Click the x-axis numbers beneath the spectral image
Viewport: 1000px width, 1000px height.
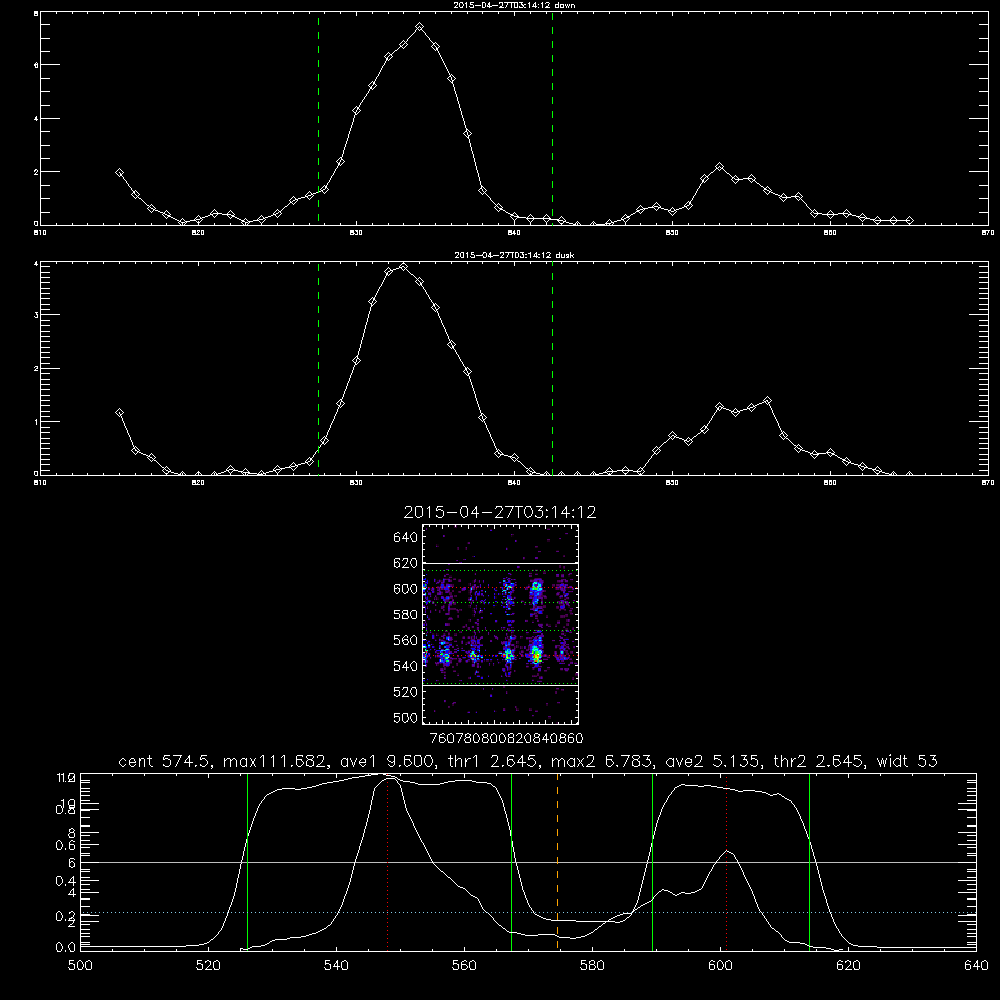point(506,739)
